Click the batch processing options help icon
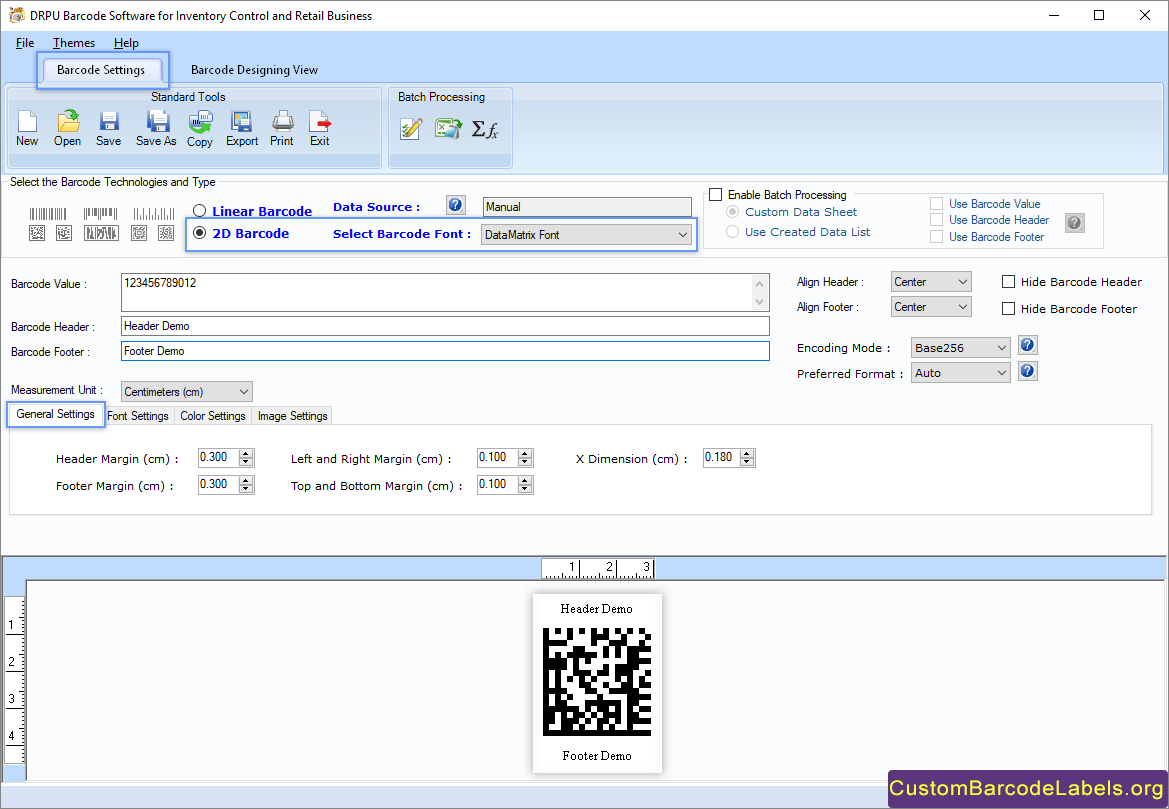The width and height of the screenshot is (1169, 809). [x=1074, y=222]
